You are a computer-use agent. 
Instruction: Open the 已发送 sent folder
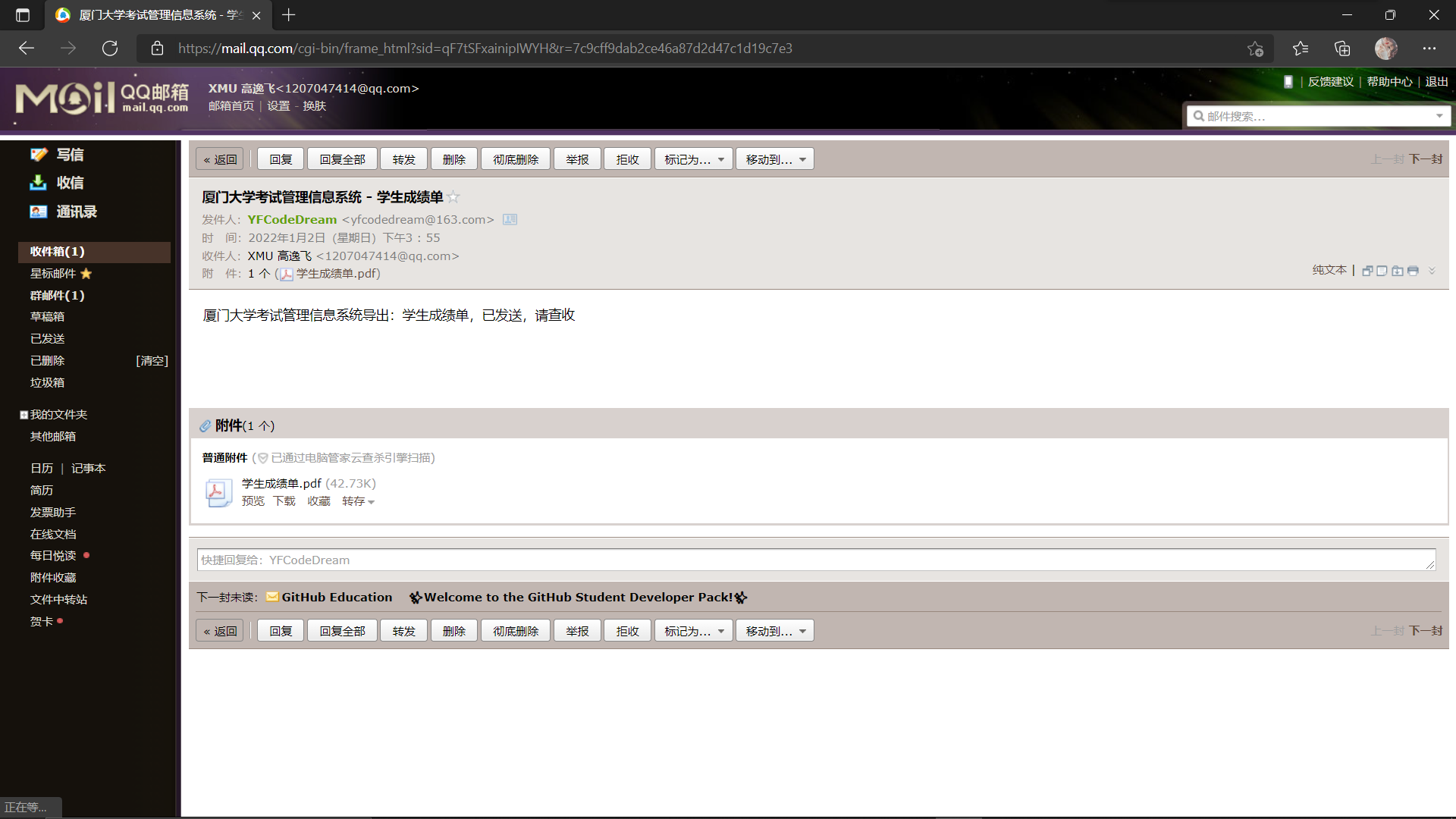point(47,339)
